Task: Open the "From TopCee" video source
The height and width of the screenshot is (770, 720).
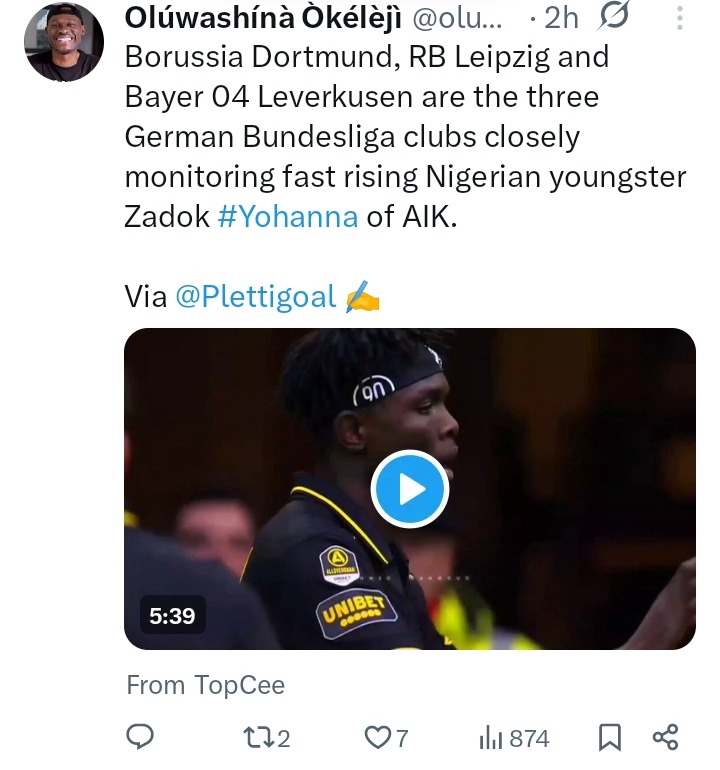Action: pyautogui.click(x=205, y=685)
